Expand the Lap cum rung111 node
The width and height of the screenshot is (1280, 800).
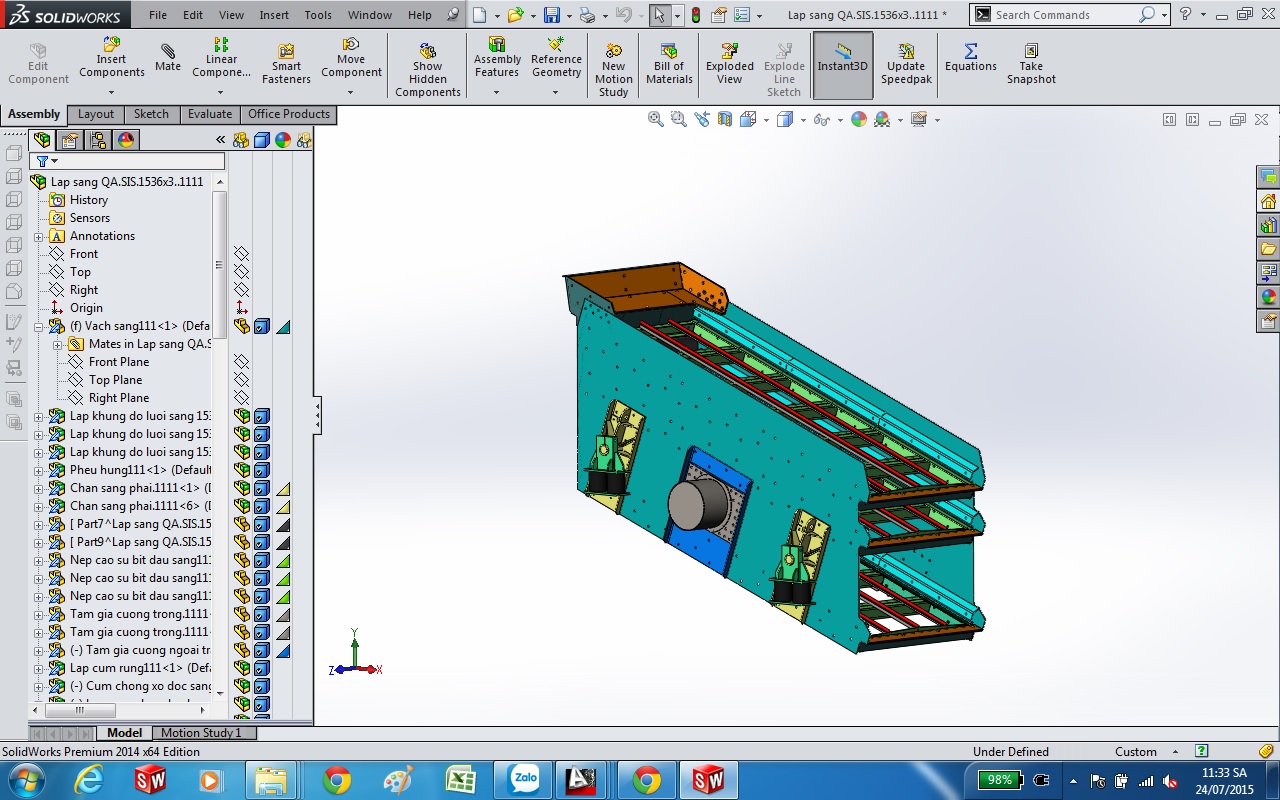(x=39, y=668)
